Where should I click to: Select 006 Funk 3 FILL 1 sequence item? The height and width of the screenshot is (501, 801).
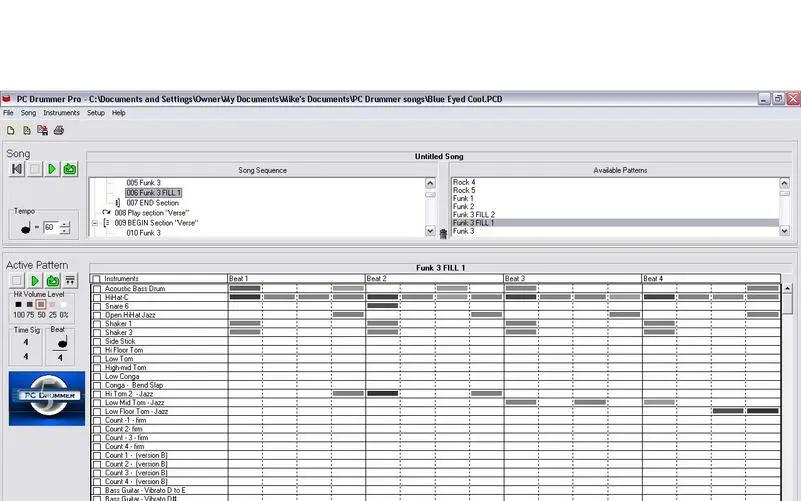click(153, 193)
